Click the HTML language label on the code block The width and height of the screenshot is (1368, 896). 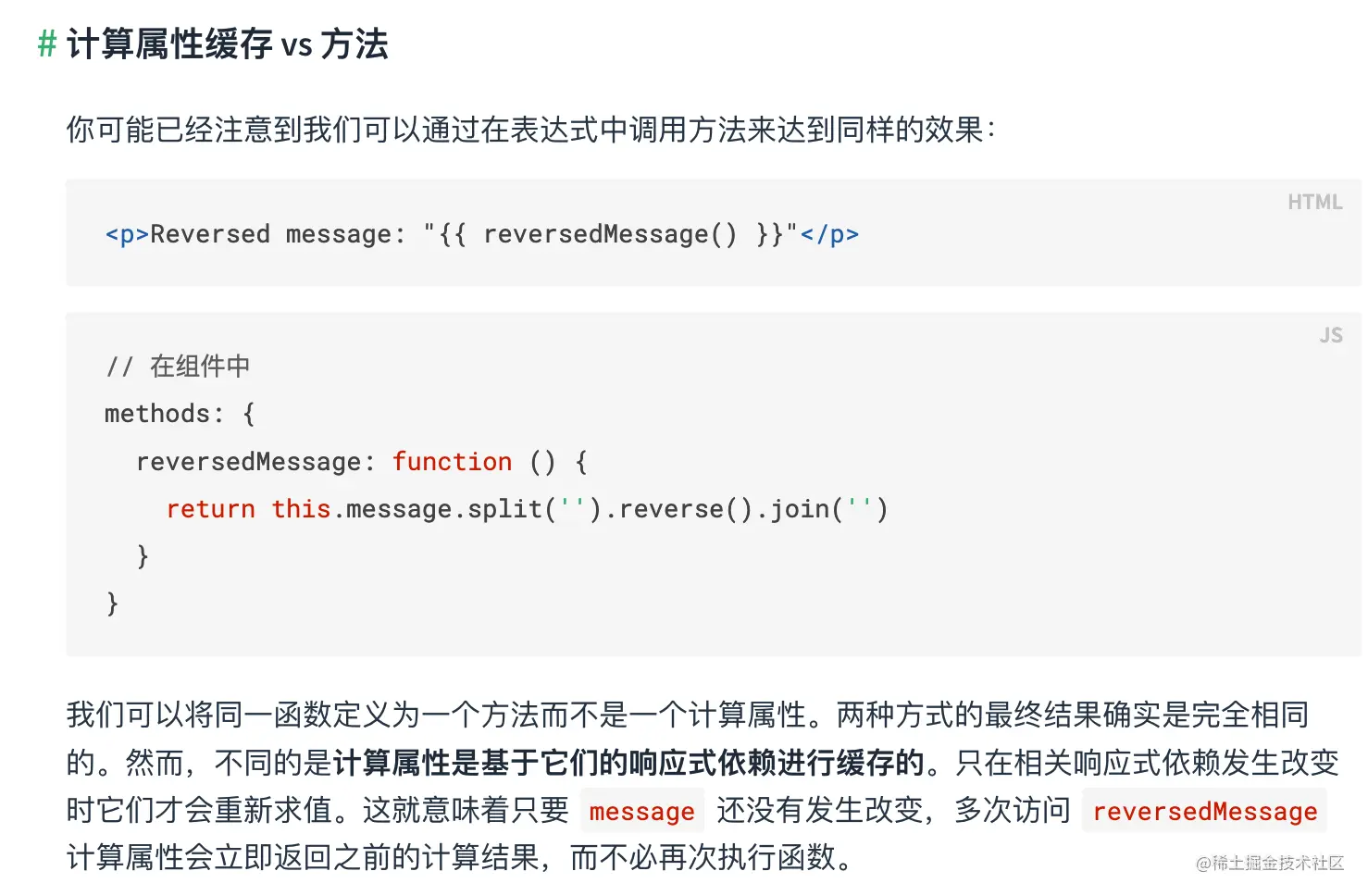[x=1314, y=202]
